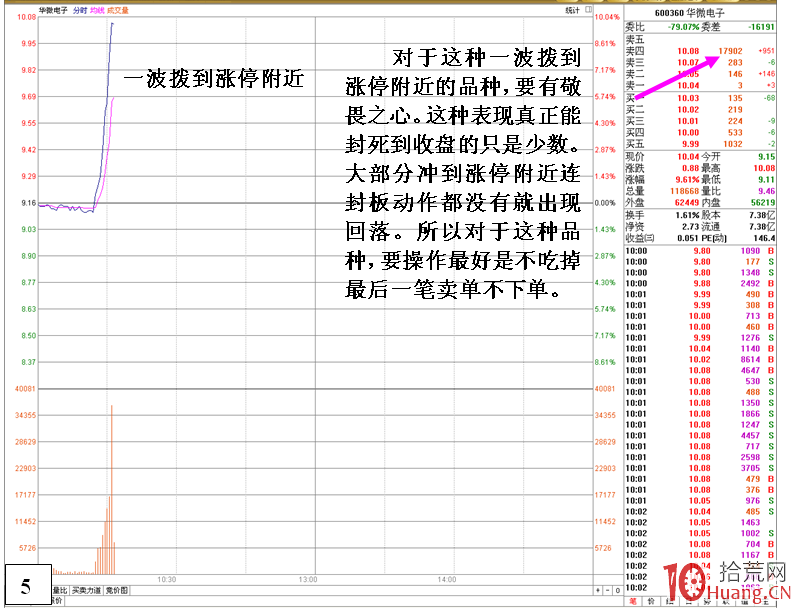Image resolution: width=805 pixels, height=612 pixels.
Task: Select the 内盘 56219 value
Action: point(763,203)
